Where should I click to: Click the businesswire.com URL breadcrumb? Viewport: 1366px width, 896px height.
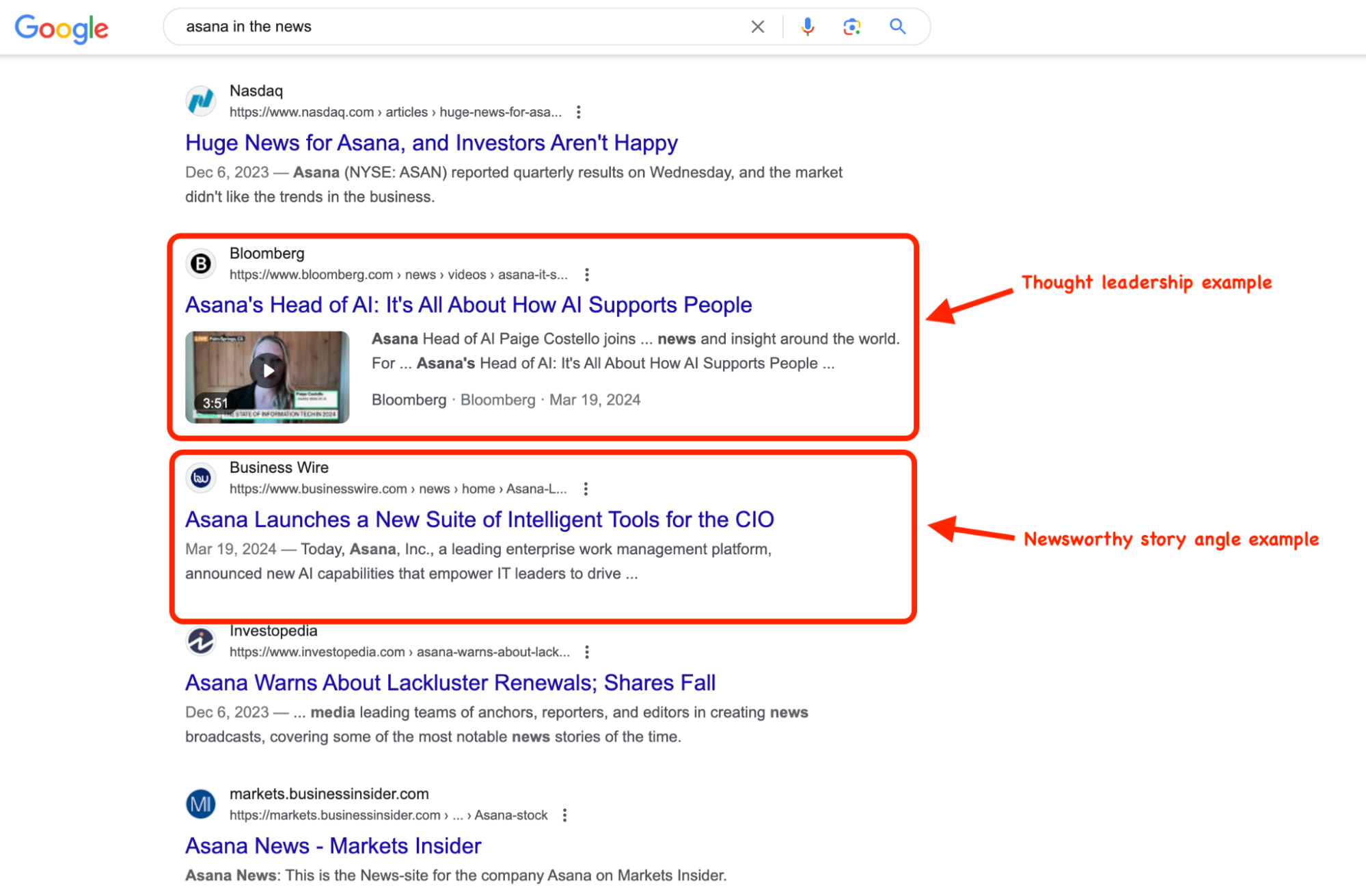[x=398, y=489]
